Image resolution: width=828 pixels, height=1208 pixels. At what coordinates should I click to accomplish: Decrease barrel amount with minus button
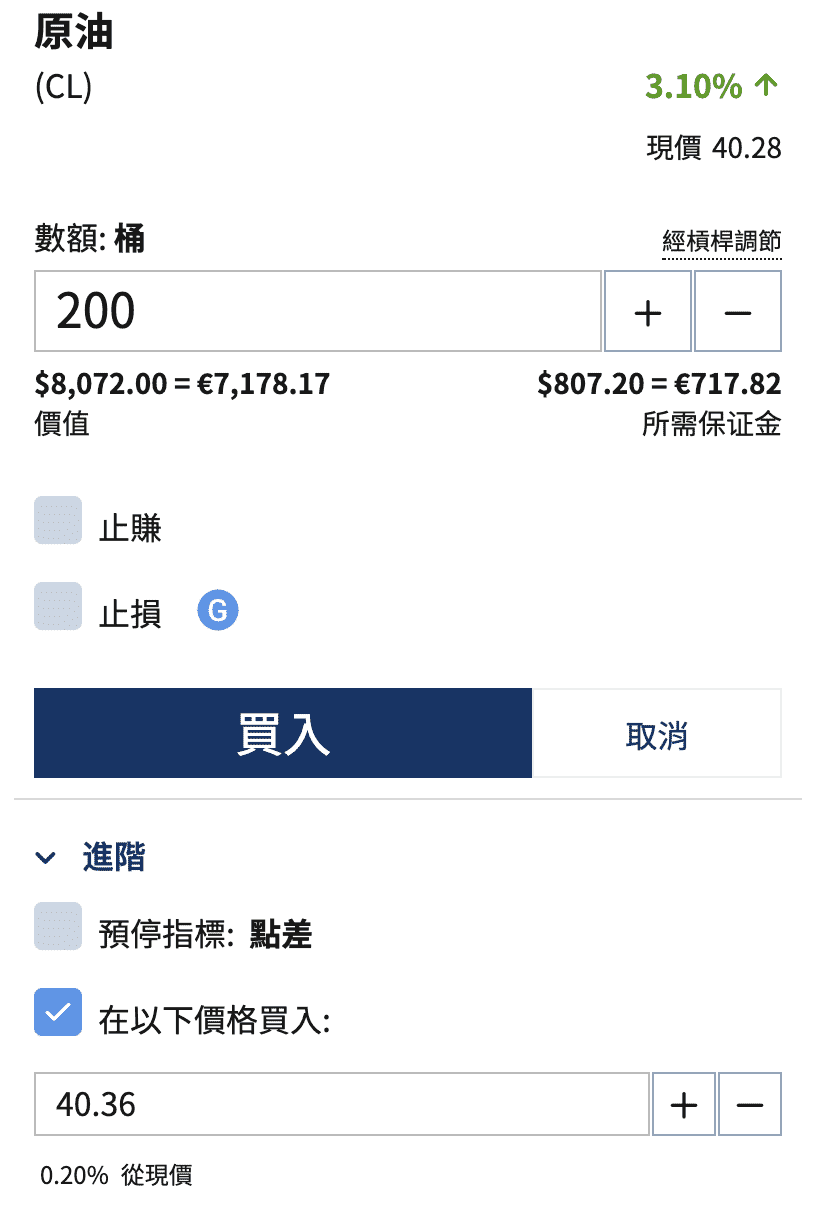[x=738, y=312]
